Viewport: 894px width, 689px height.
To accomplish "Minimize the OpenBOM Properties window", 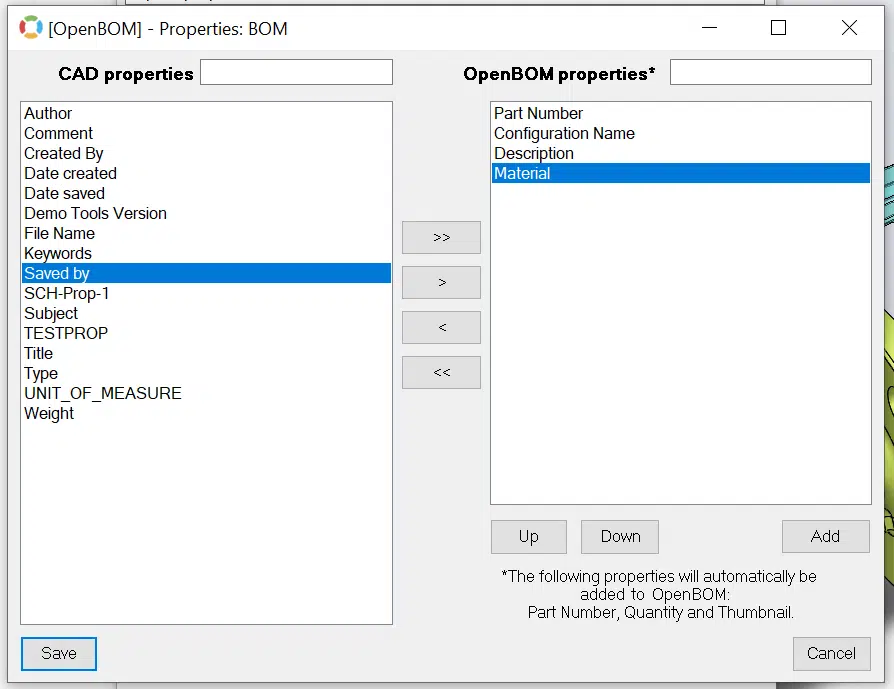I will coord(709,27).
